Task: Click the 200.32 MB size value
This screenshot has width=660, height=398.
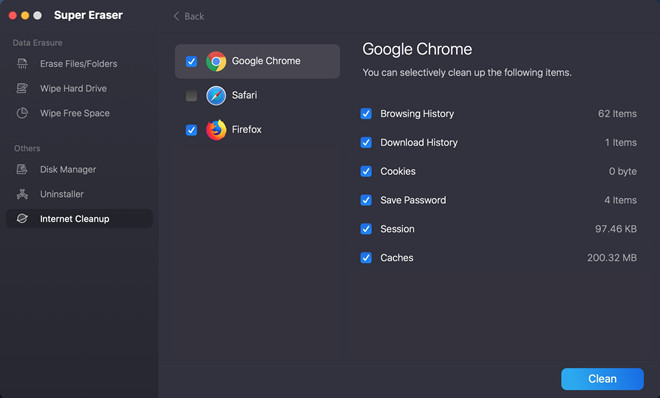Action: [612, 257]
